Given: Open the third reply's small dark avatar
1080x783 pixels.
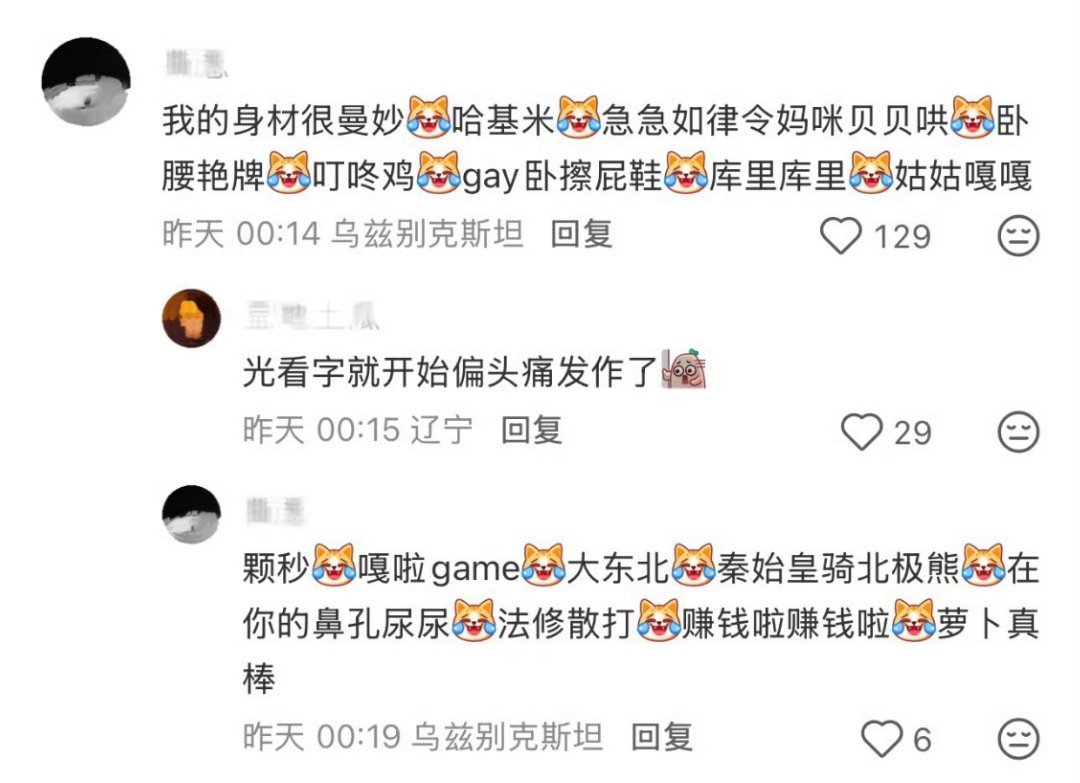Looking at the screenshot, I should (191, 514).
